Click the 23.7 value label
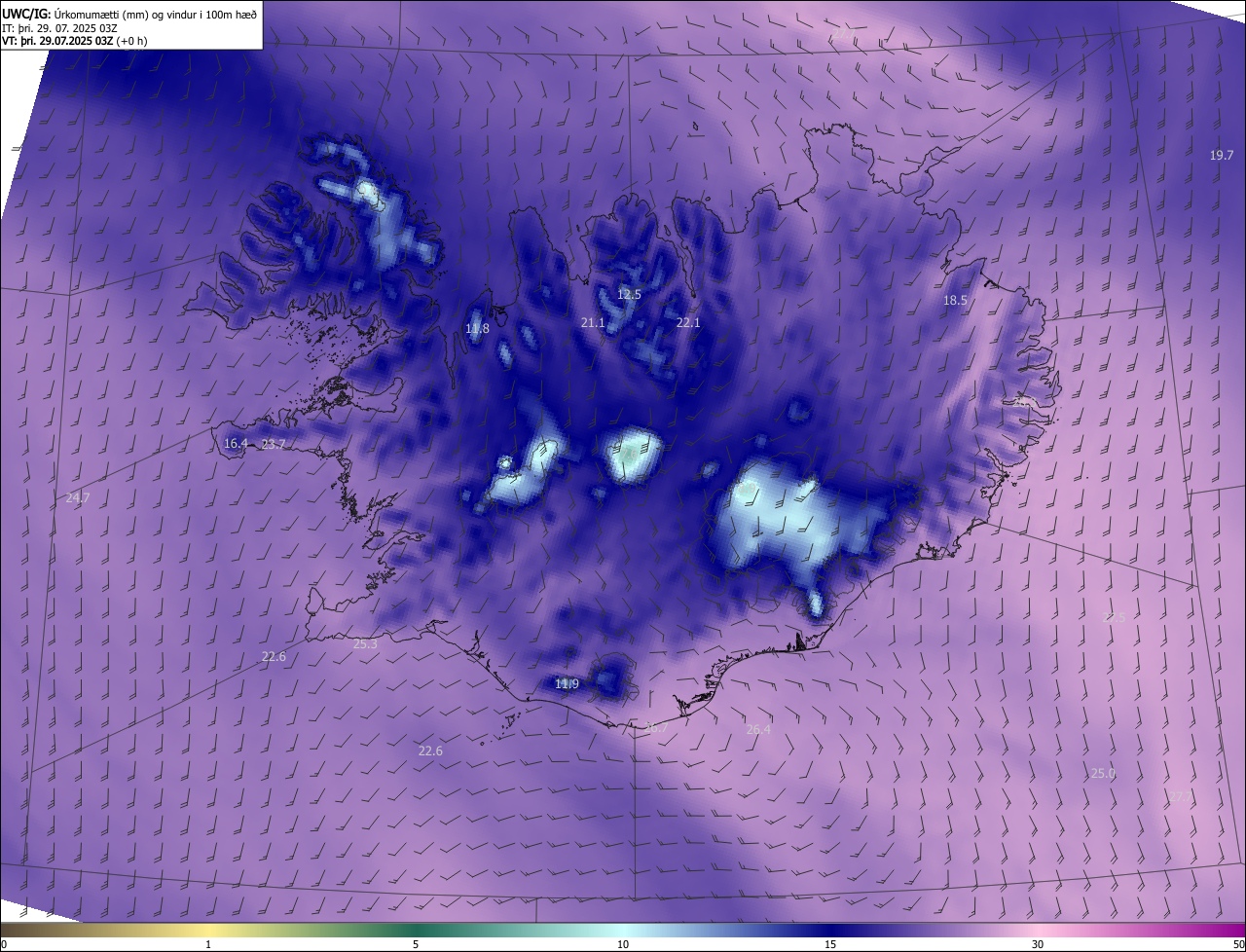The height and width of the screenshot is (952, 1246). click(x=274, y=445)
